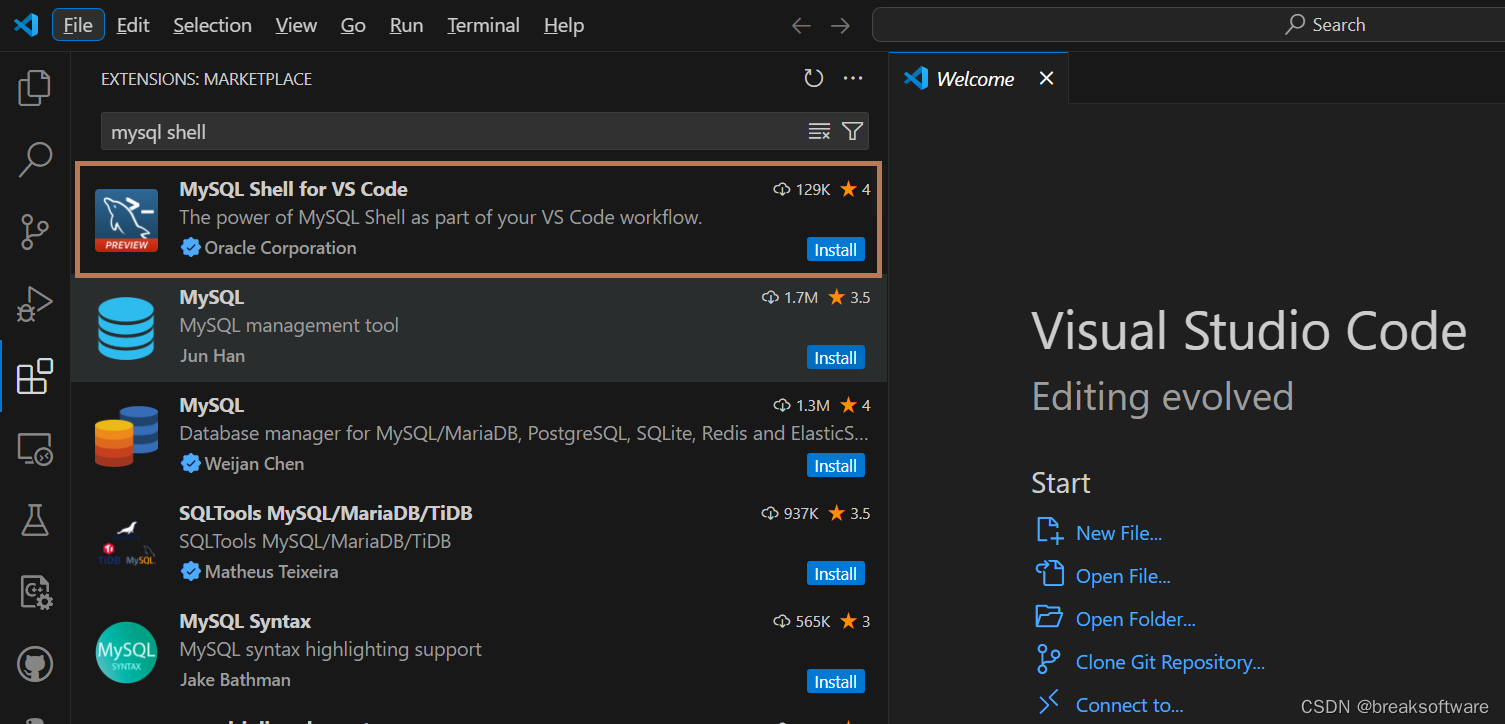Open the extensions filter funnel menu

(852, 131)
